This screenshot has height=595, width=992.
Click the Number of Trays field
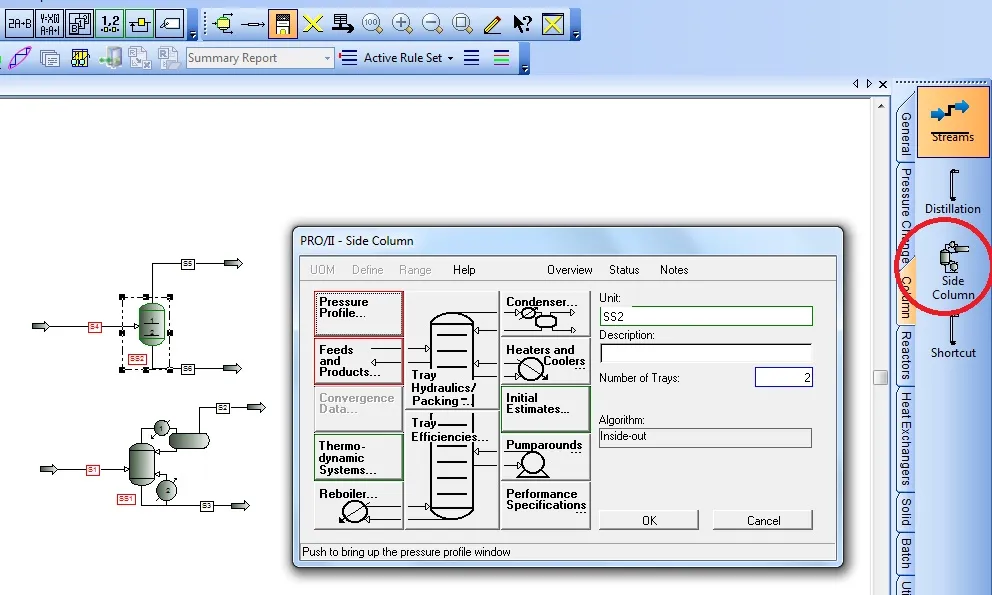[x=783, y=377]
